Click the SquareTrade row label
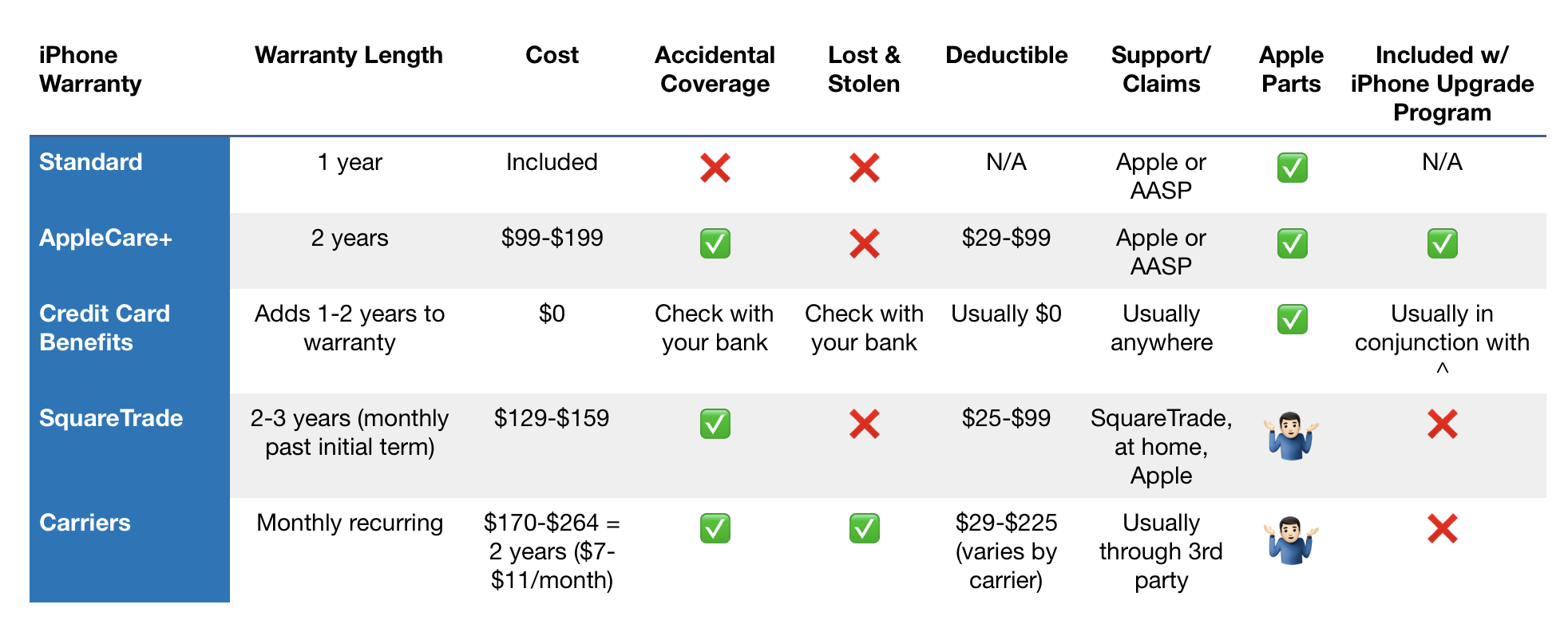 (x=111, y=418)
